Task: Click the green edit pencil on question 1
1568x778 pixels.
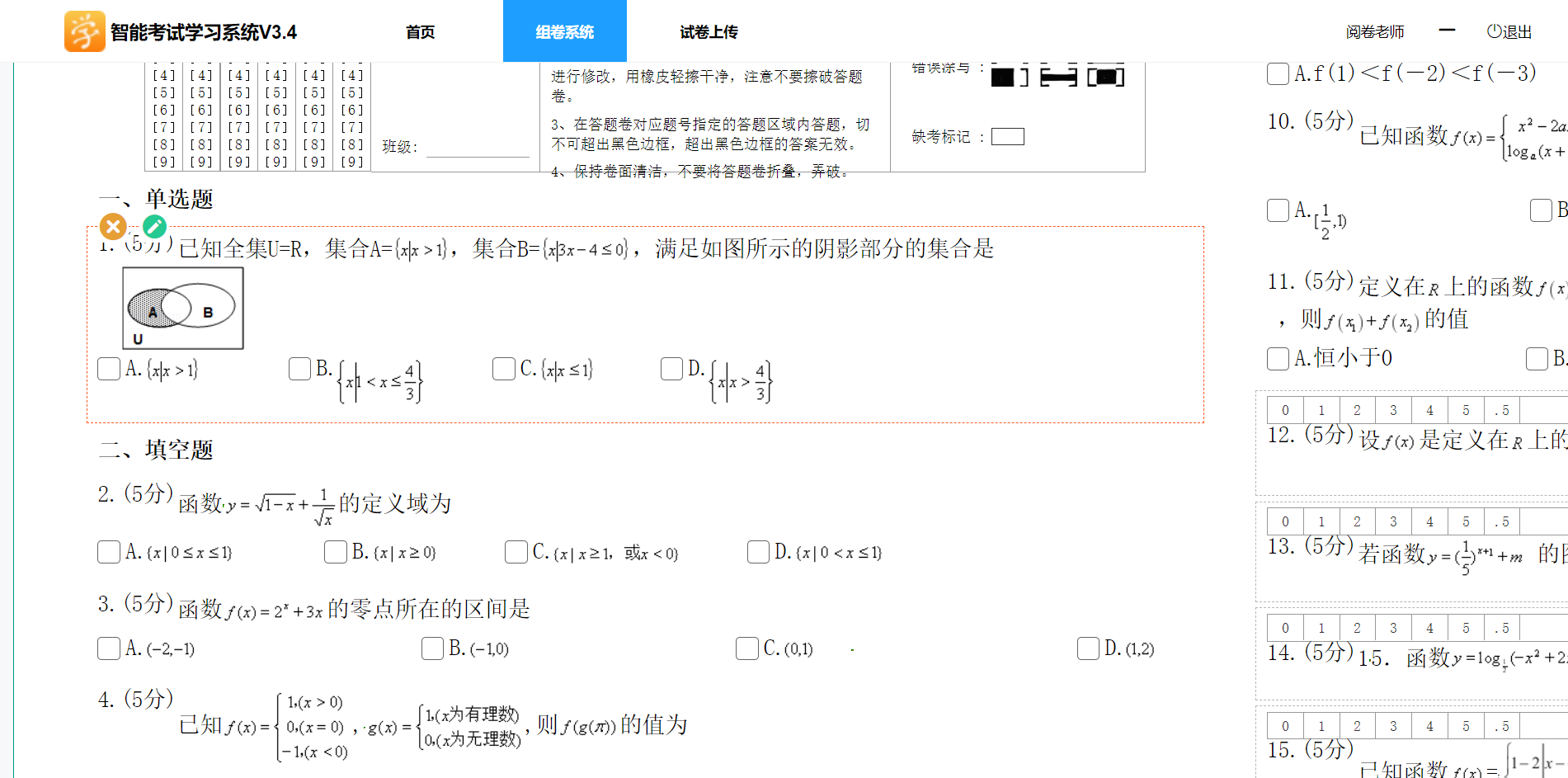Action: click(x=154, y=226)
